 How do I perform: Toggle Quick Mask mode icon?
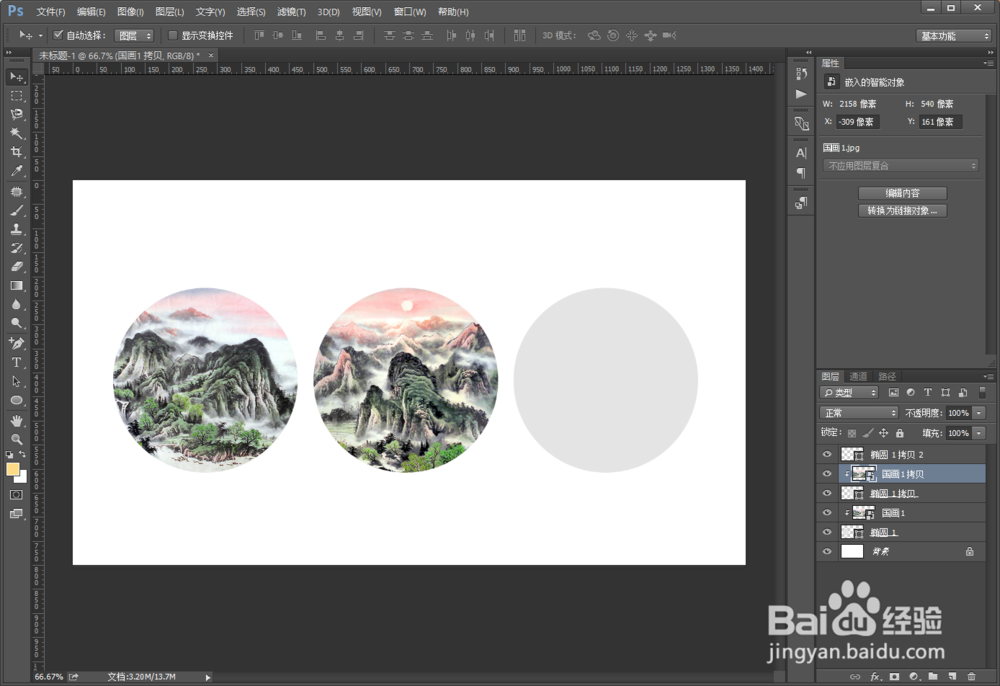point(17,495)
